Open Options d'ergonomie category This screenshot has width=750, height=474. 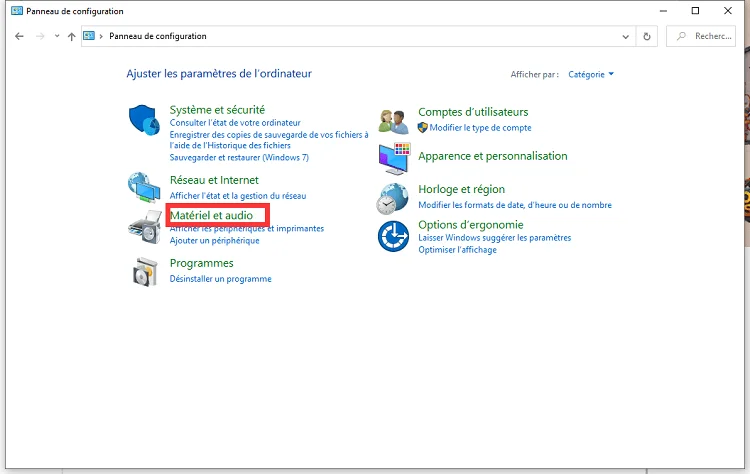471,225
